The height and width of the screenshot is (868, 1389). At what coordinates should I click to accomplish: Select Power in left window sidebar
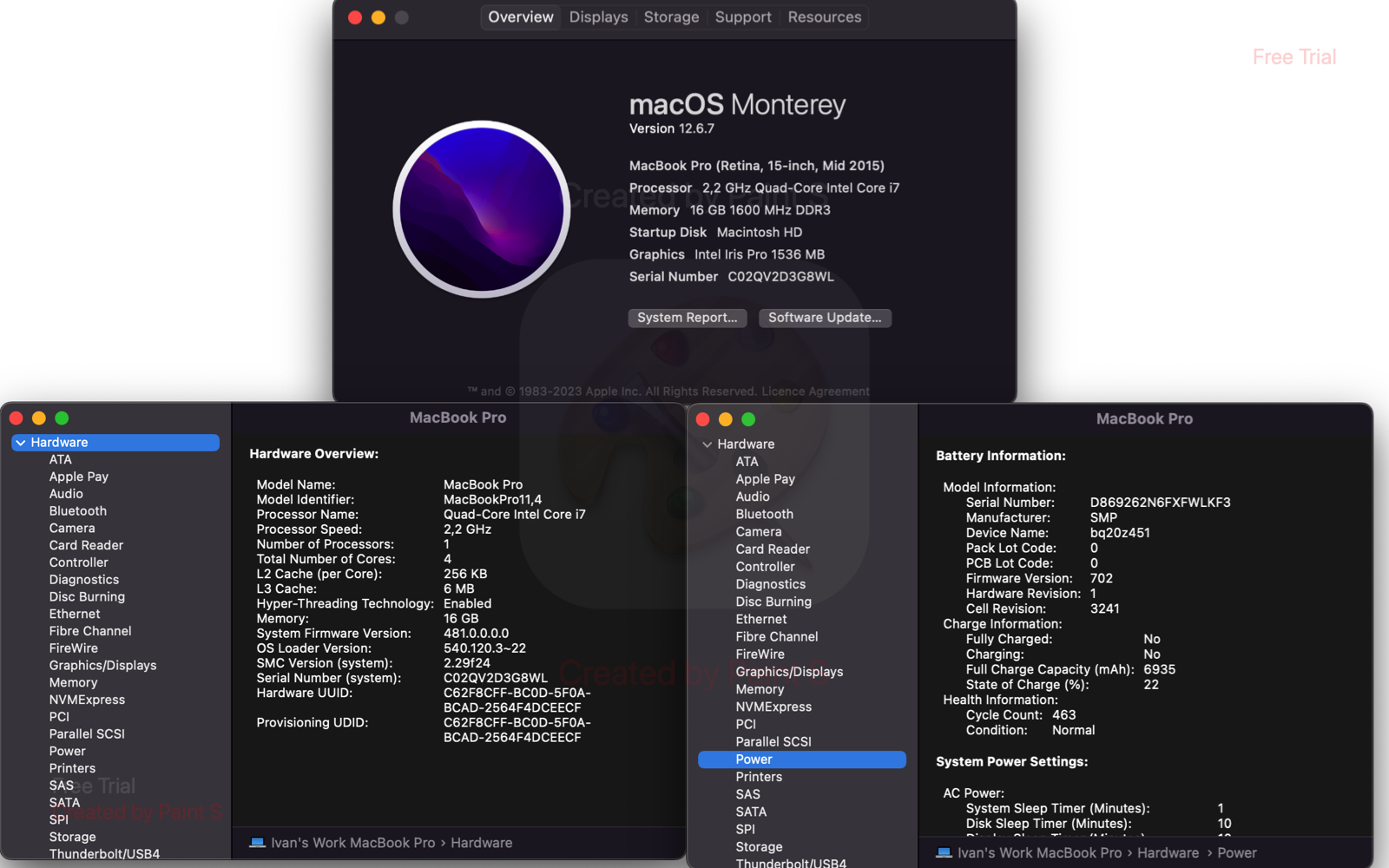pyautogui.click(x=68, y=752)
